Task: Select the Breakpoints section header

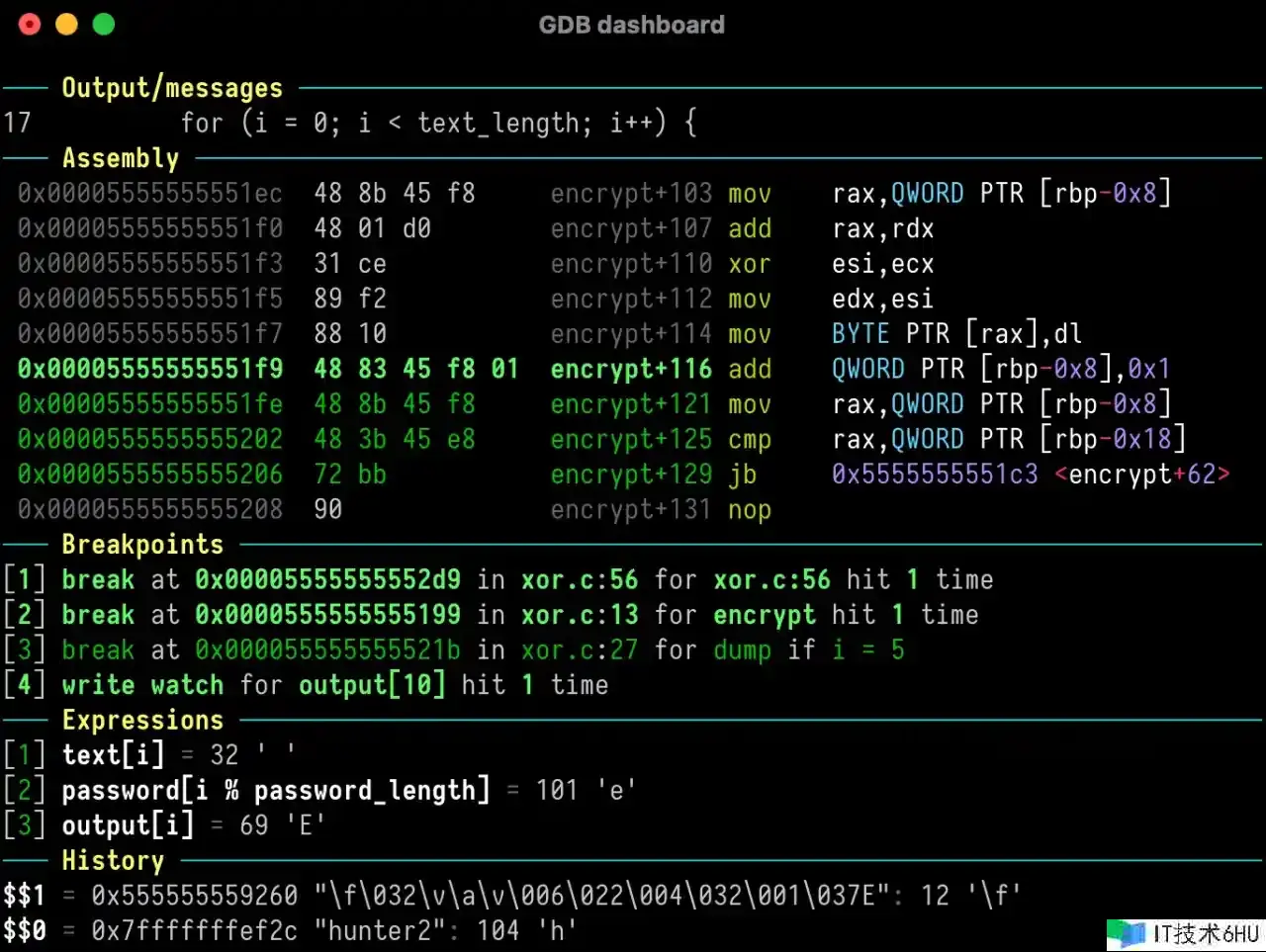Action: point(141,545)
